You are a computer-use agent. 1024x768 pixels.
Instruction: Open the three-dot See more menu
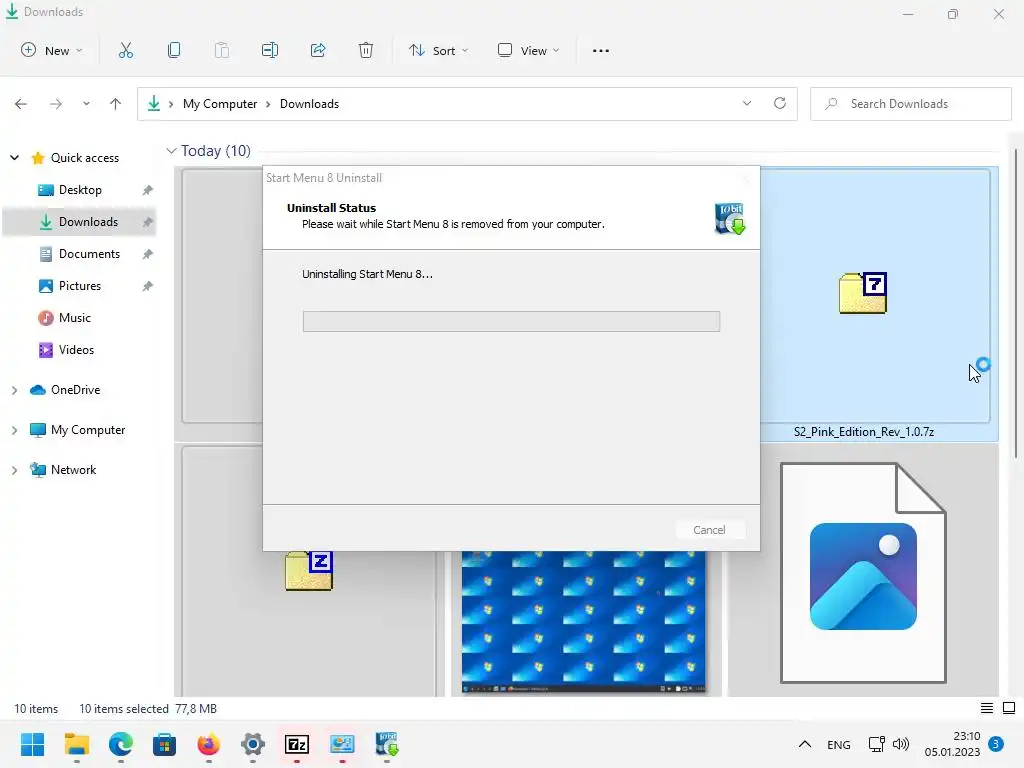click(x=601, y=50)
